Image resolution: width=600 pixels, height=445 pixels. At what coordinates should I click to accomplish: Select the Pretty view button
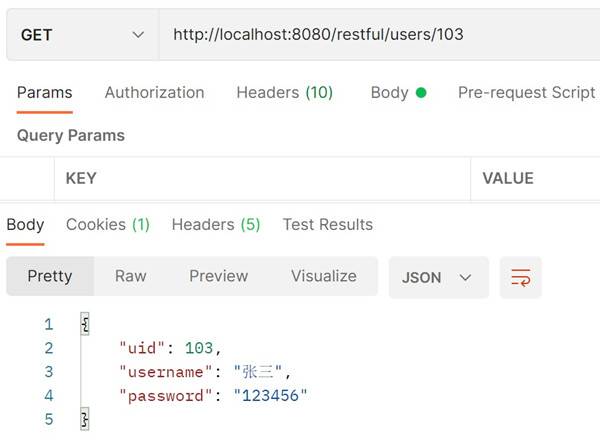pos(49,277)
